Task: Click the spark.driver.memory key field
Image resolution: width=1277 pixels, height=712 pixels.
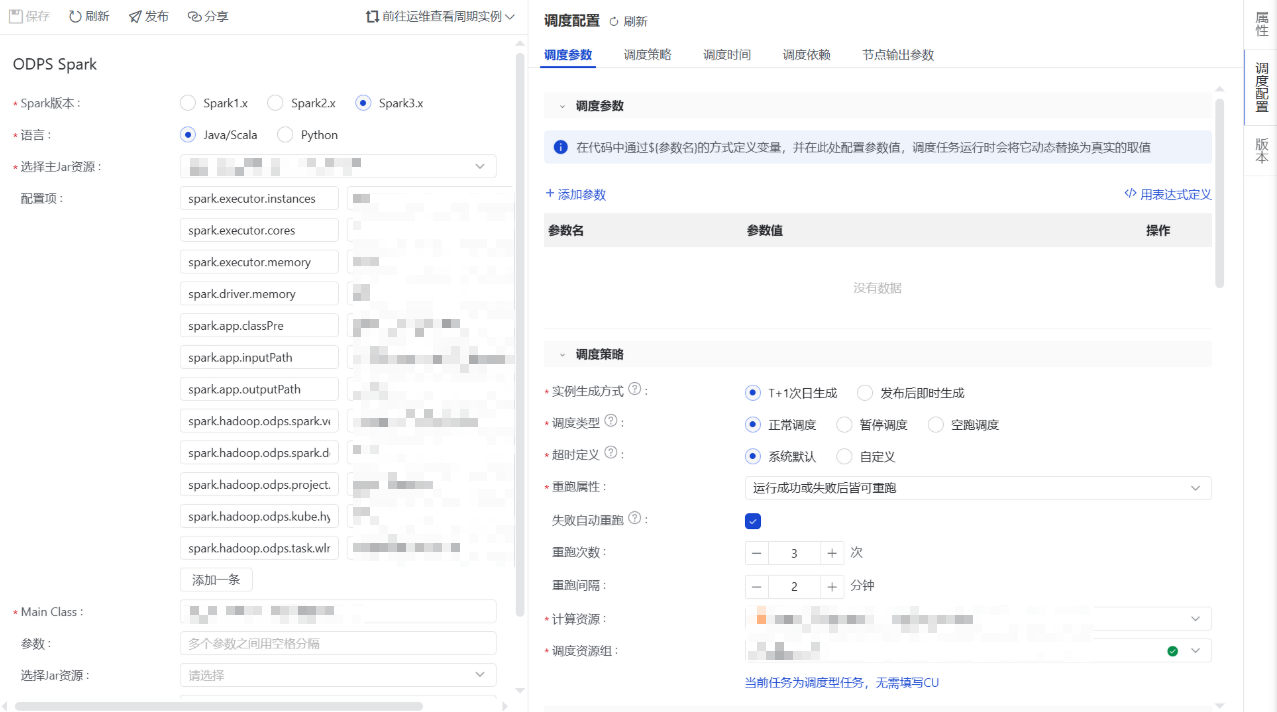Action: point(259,294)
